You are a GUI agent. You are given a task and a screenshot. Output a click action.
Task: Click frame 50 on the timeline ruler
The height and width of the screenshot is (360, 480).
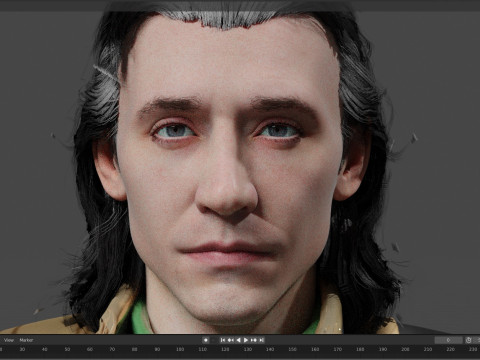67,349
